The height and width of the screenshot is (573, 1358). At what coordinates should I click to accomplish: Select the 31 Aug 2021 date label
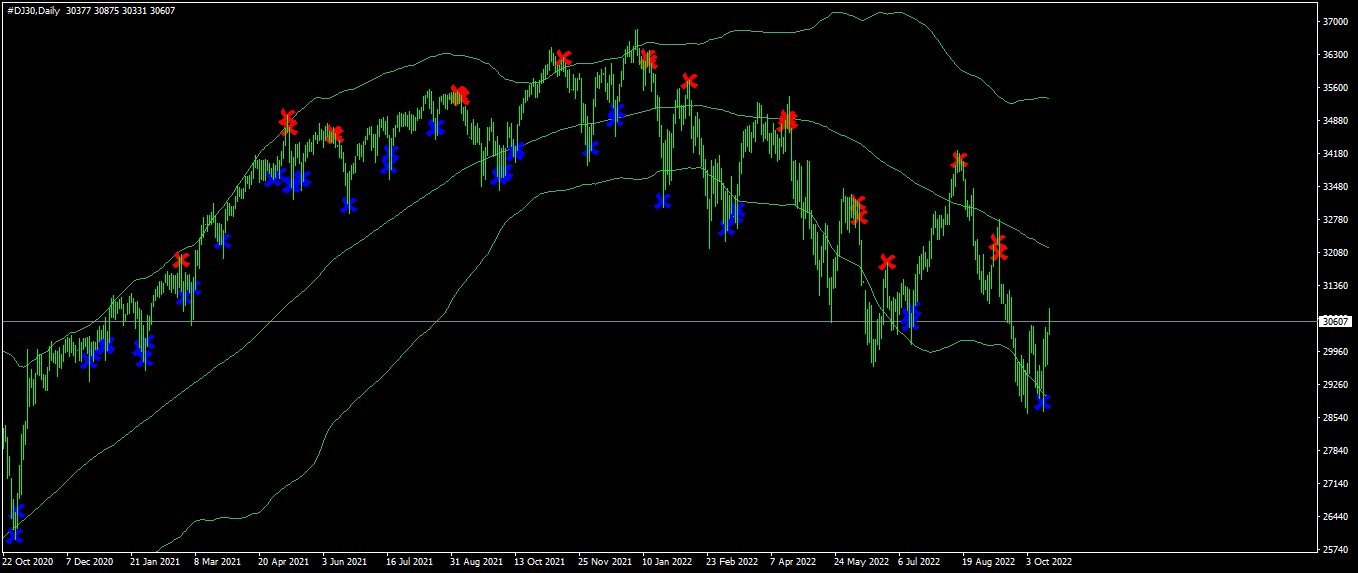(476, 562)
